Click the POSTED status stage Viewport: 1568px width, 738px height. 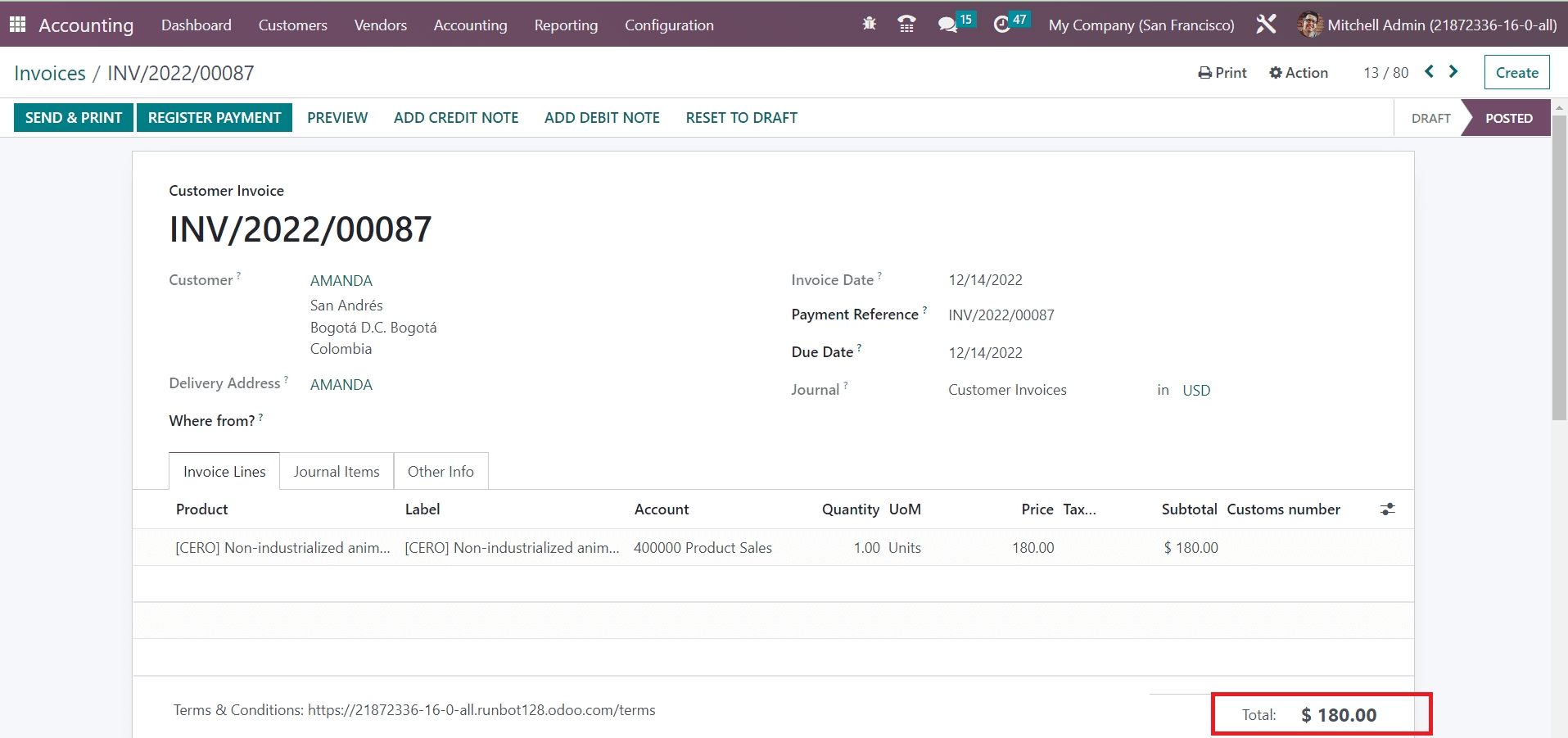coord(1508,118)
